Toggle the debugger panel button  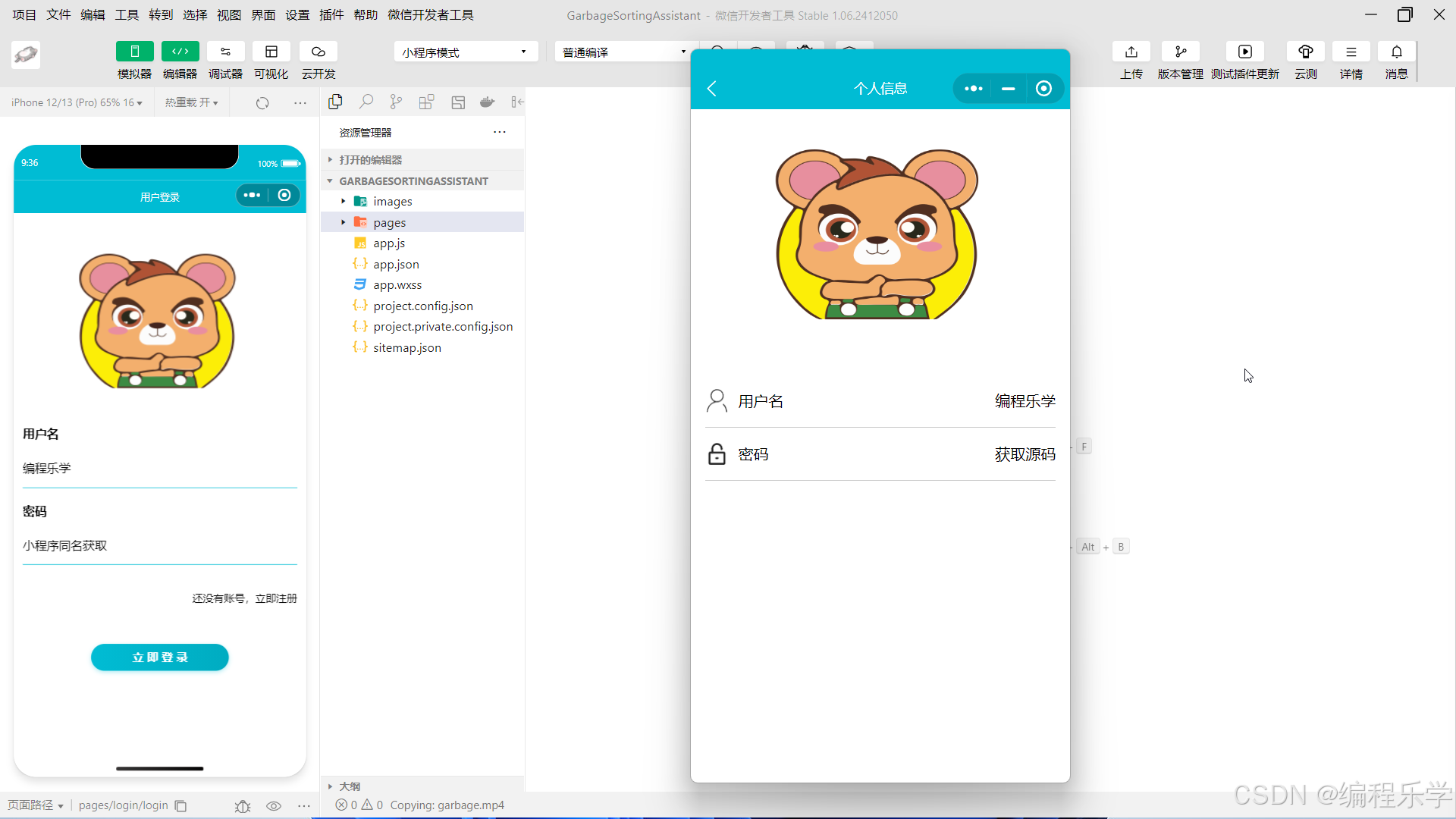(x=225, y=52)
